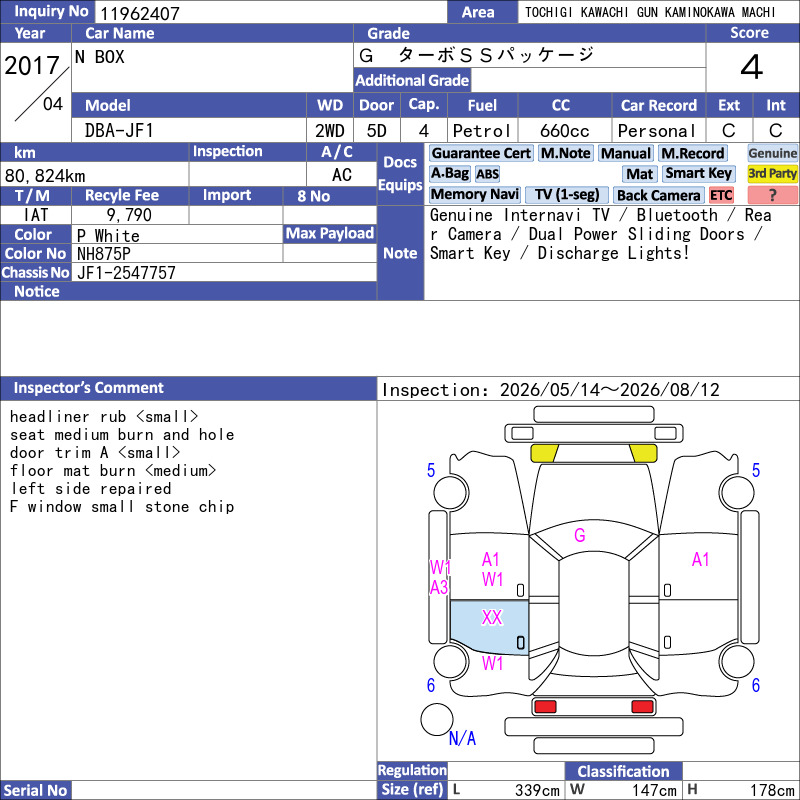Click the front left tire marked 5
The height and width of the screenshot is (800, 800).
tap(451, 492)
